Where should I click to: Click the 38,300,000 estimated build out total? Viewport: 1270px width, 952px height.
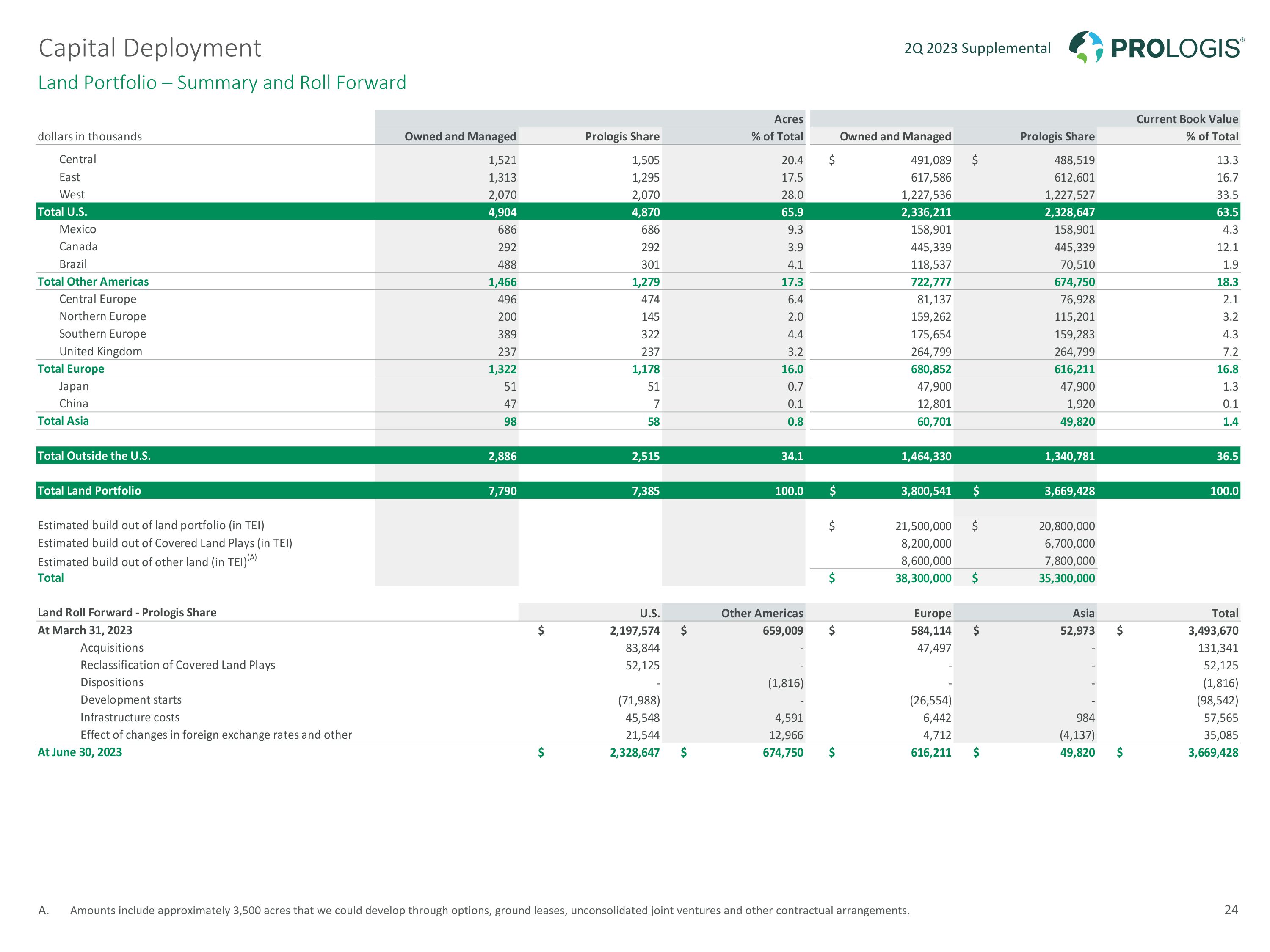coord(922,578)
